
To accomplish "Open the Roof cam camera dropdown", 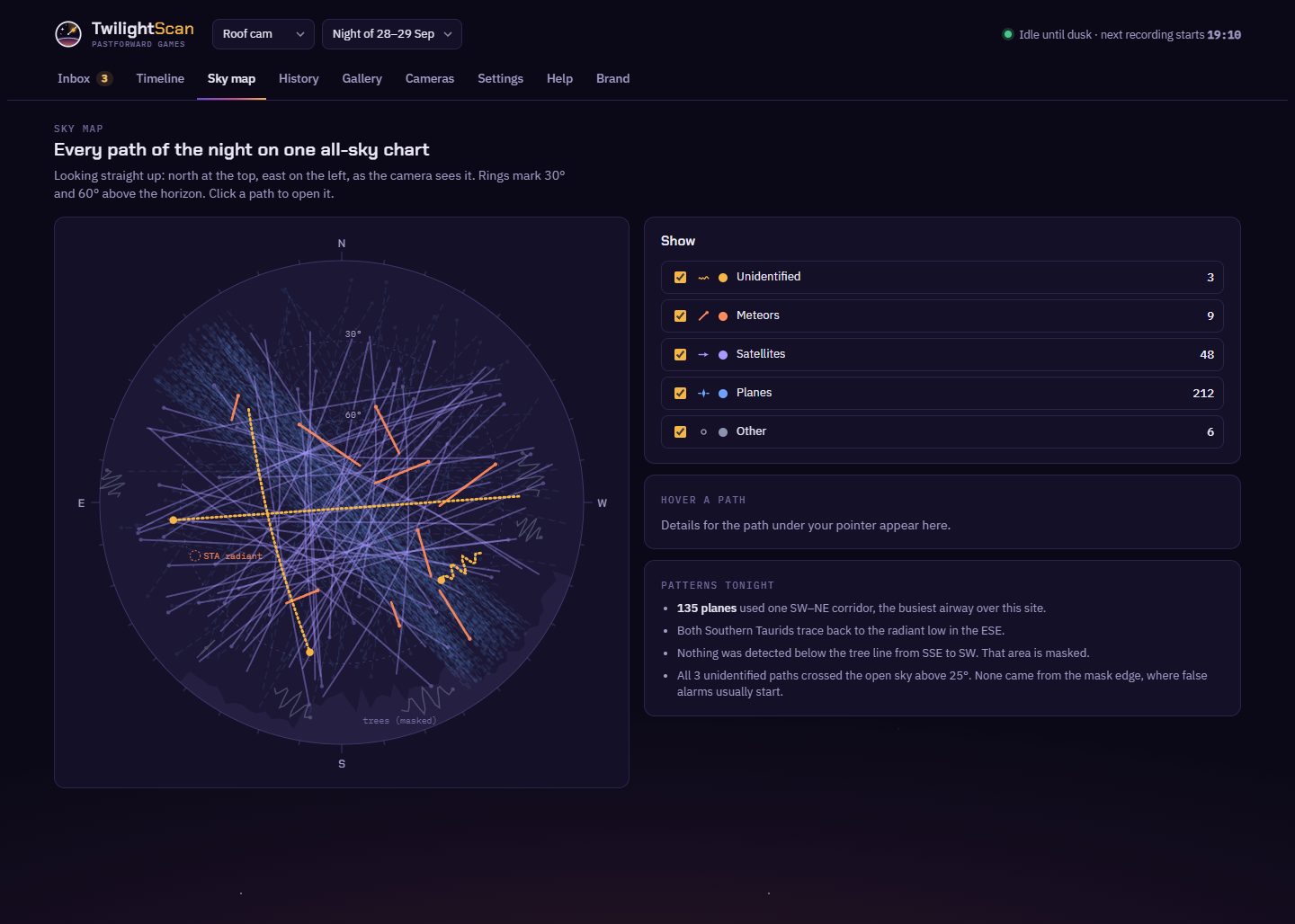I will click(x=263, y=34).
